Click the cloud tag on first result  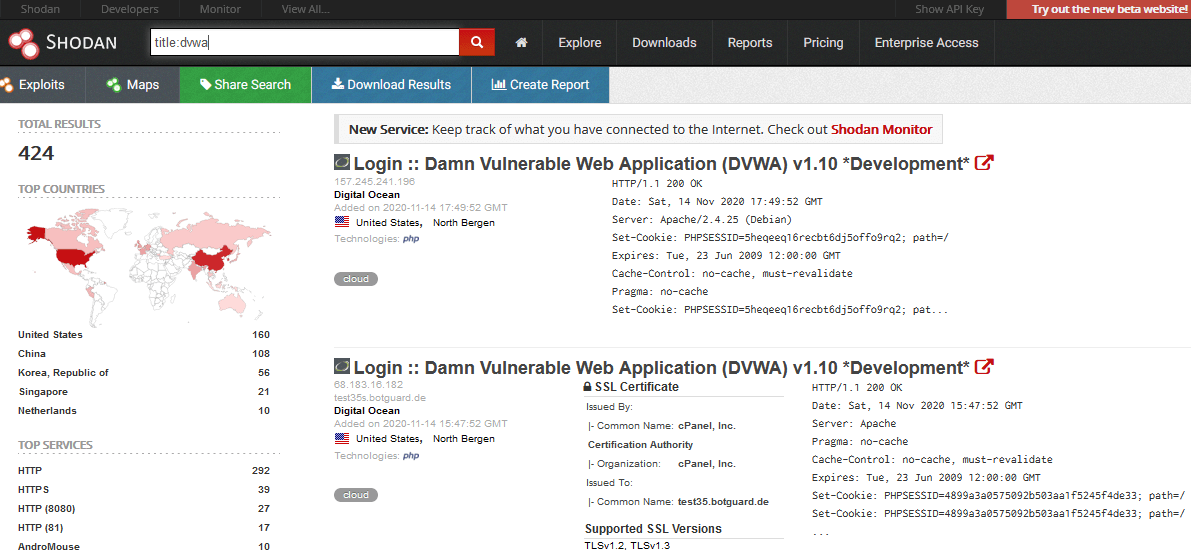[355, 279]
